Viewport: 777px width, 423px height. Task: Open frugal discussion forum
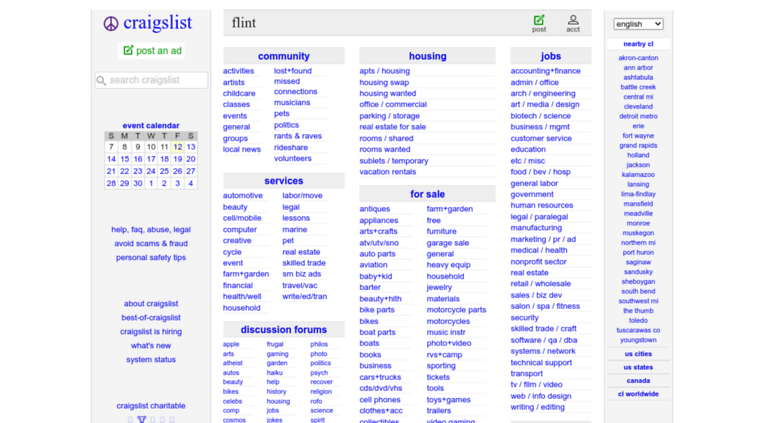pyautogui.click(x=275, y=344)
